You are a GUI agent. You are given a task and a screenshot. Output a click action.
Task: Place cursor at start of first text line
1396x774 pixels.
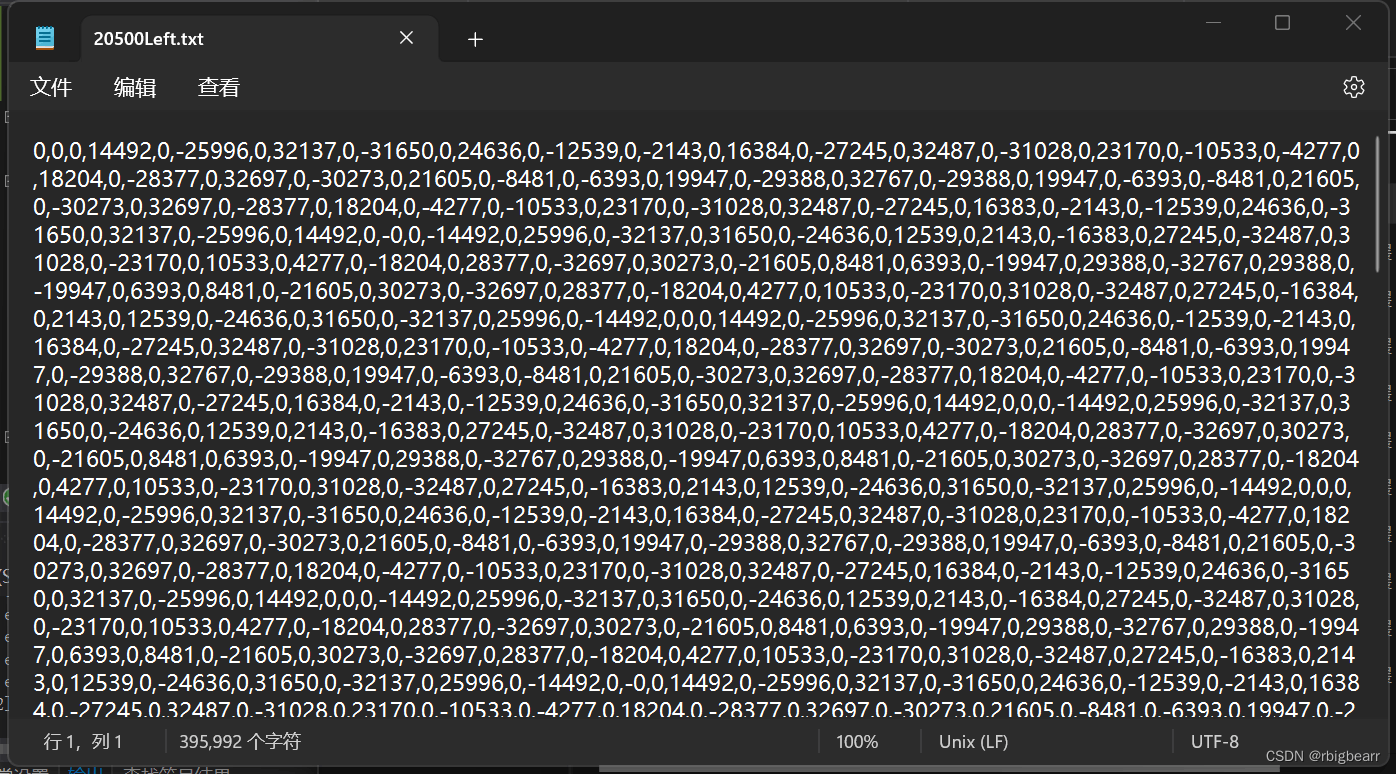point(35,152)
